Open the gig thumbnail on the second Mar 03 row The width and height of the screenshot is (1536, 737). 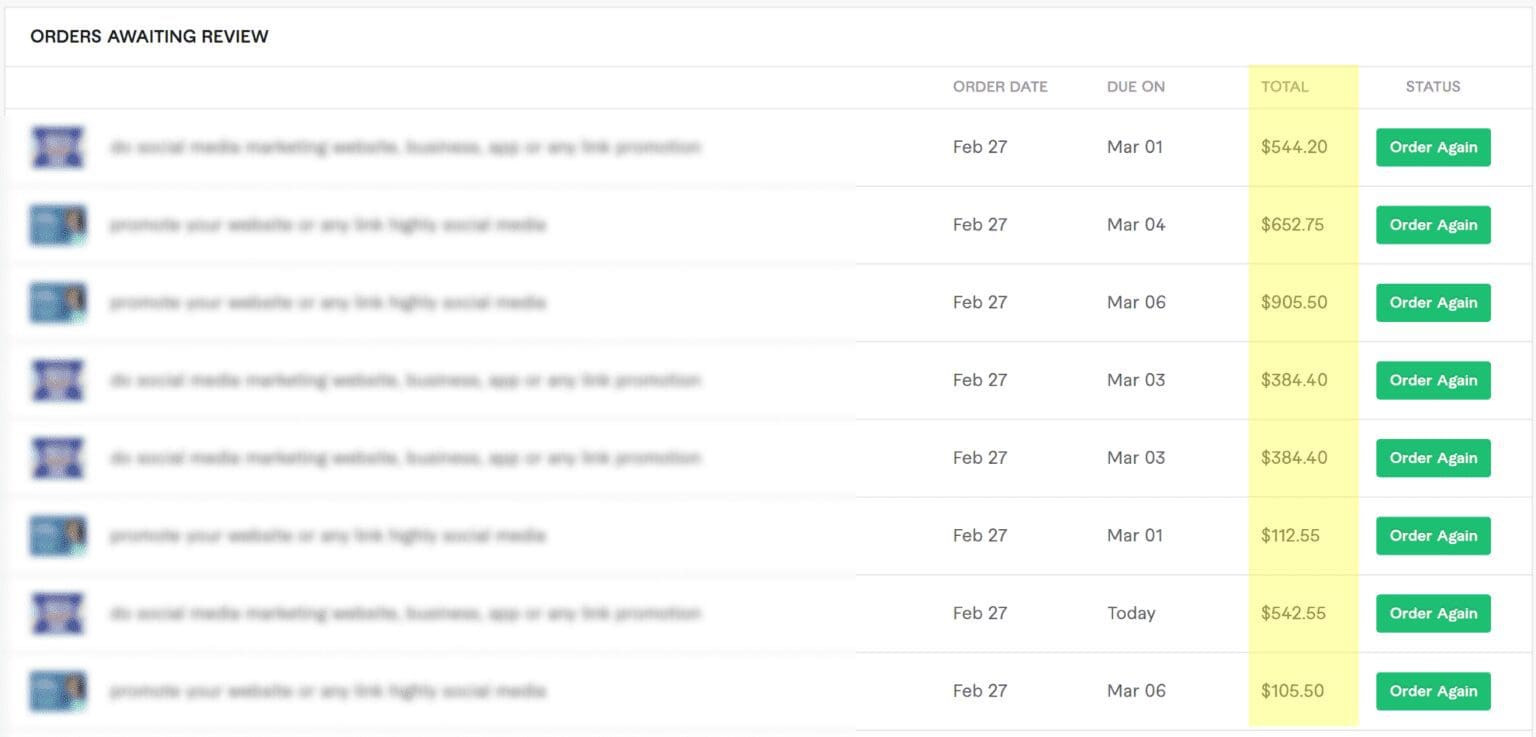pyautogui.click(x=57, y=457)
